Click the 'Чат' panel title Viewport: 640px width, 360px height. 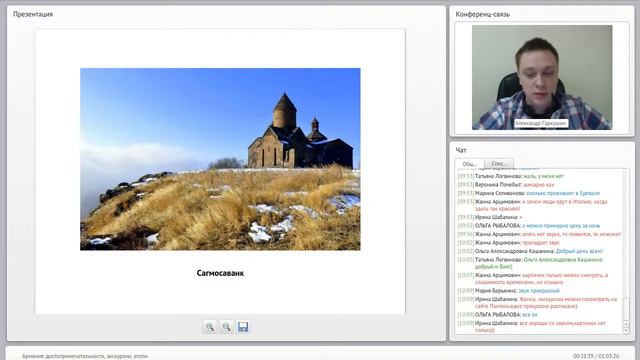pos(461,150)
